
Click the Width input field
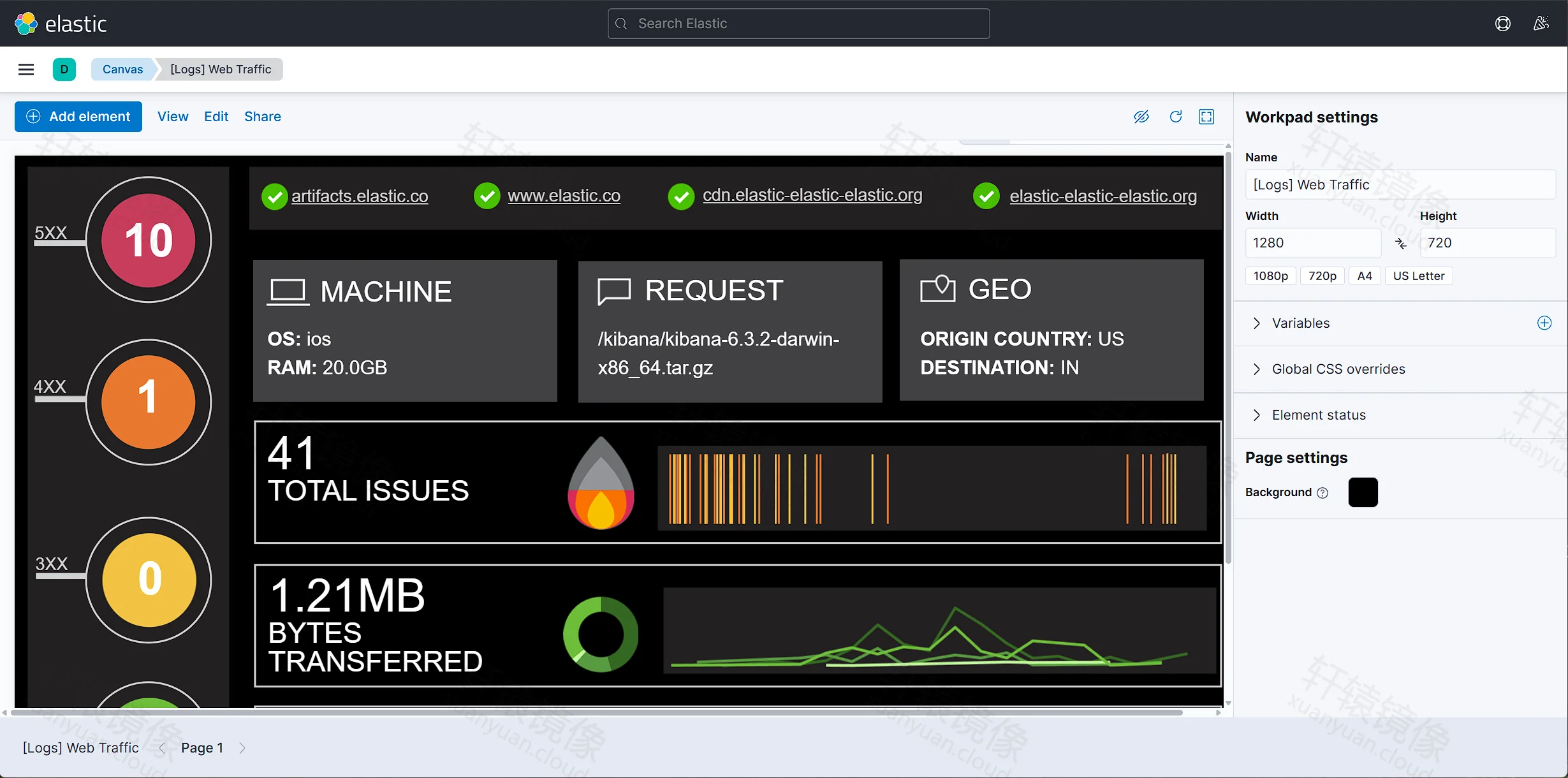1313,243
